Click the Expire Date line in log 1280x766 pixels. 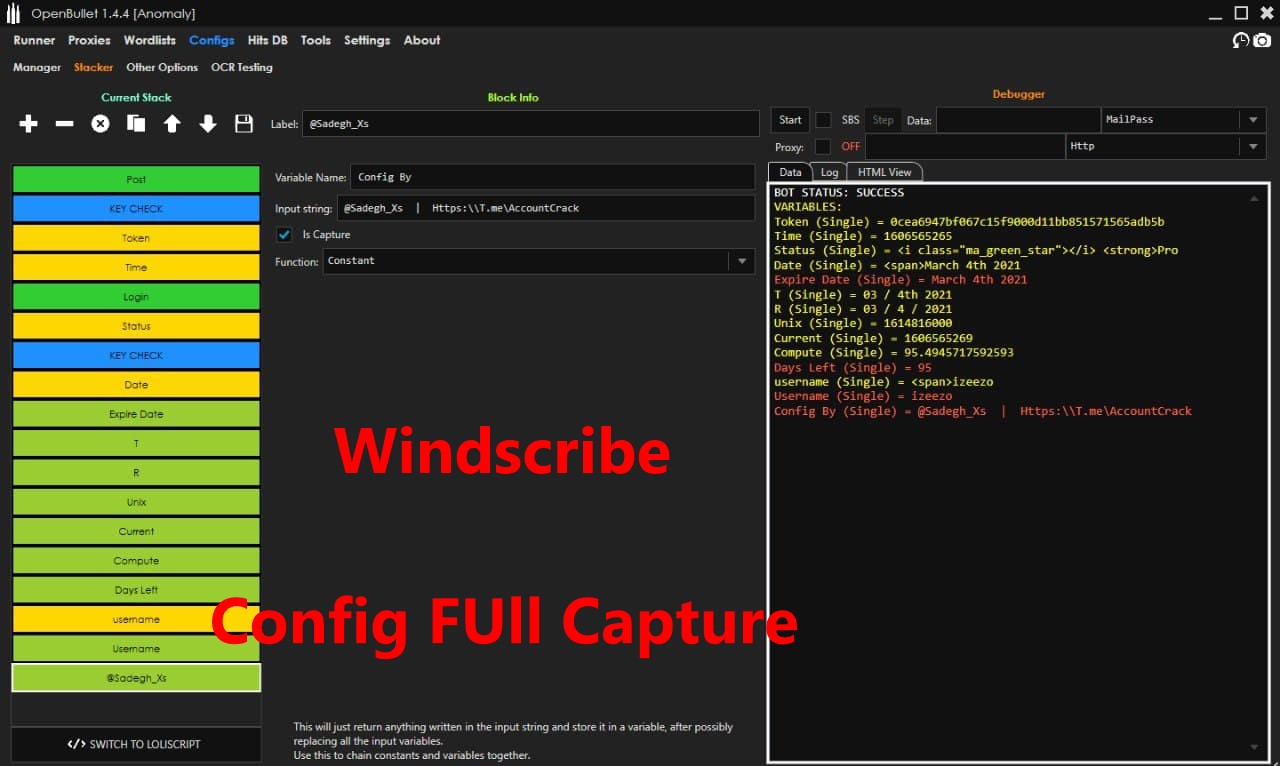click(900, 280)
